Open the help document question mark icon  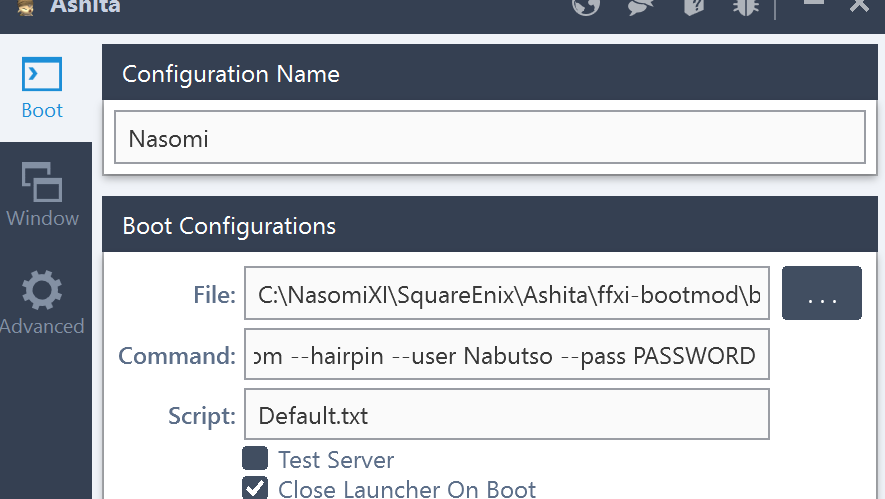click(694, 7)
